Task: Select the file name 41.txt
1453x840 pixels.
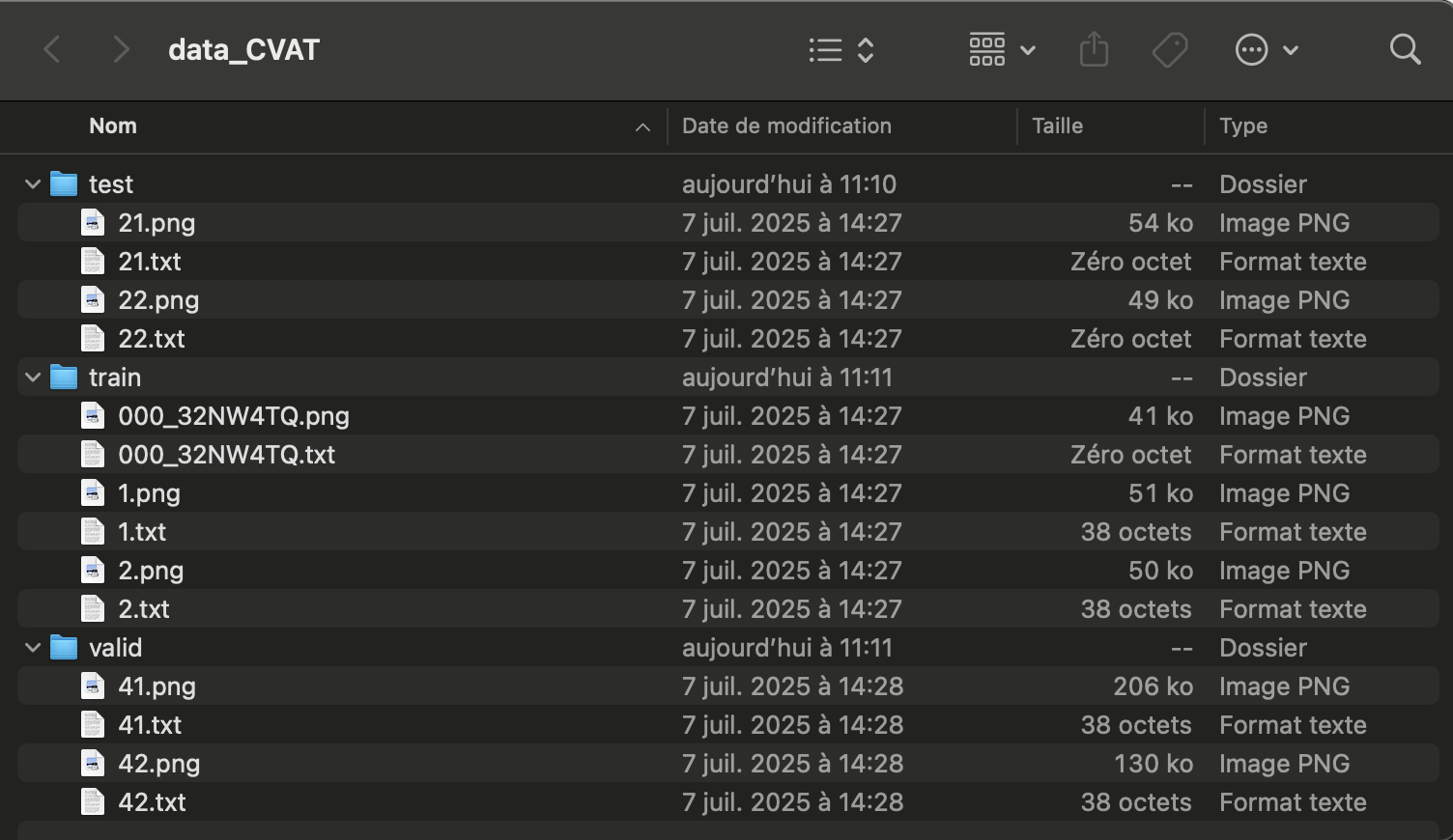Action: 150,725
